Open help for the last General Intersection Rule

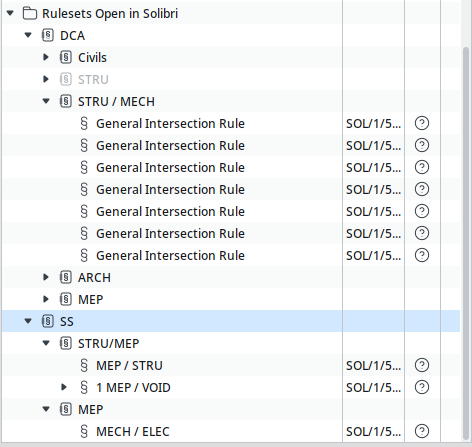coord(422,255)
